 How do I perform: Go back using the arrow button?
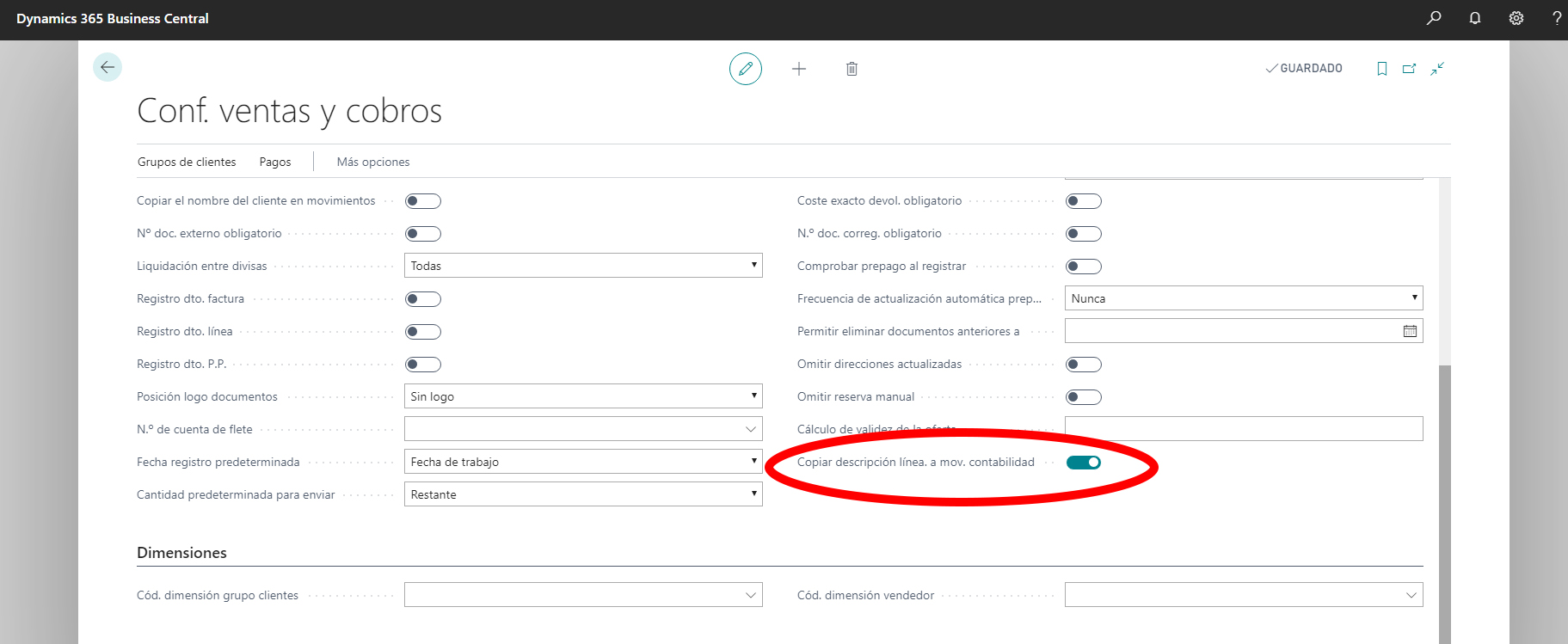(x=108, y=67)
